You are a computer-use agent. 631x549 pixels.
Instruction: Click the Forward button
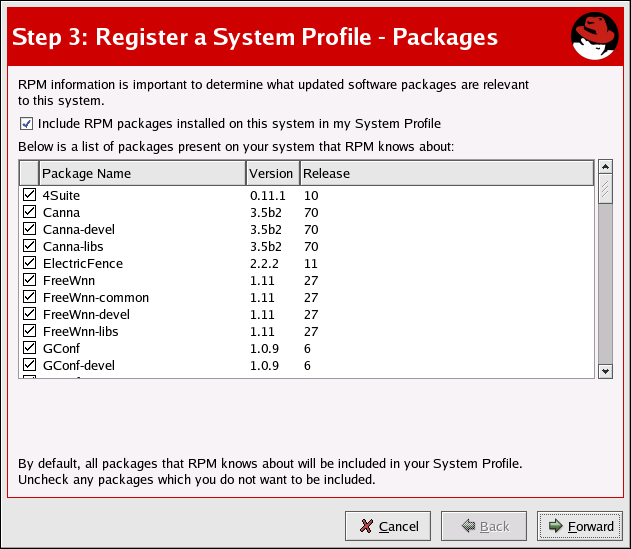[x=580, y=526]
